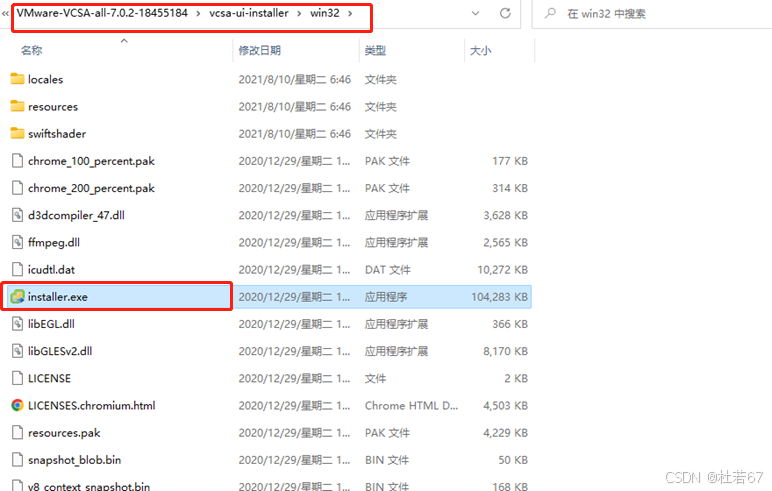Click the swiftshader folder icon
The image size is (772, 491).
[x=17, y=133]
